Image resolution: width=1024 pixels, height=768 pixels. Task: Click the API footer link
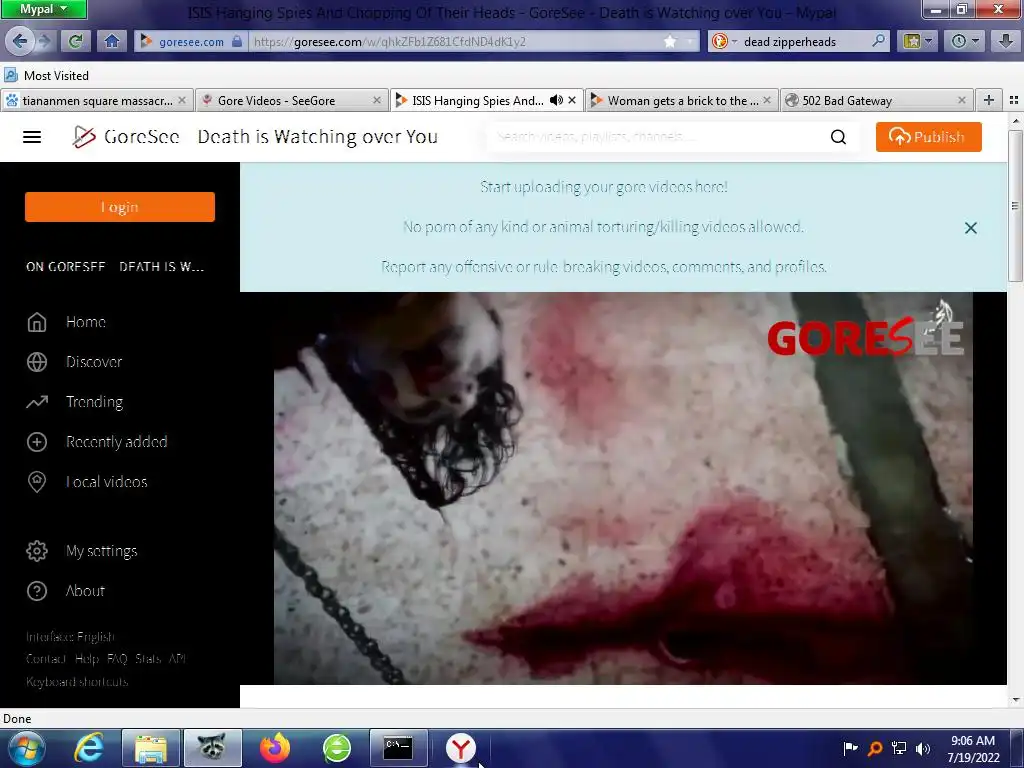(177, 659)
